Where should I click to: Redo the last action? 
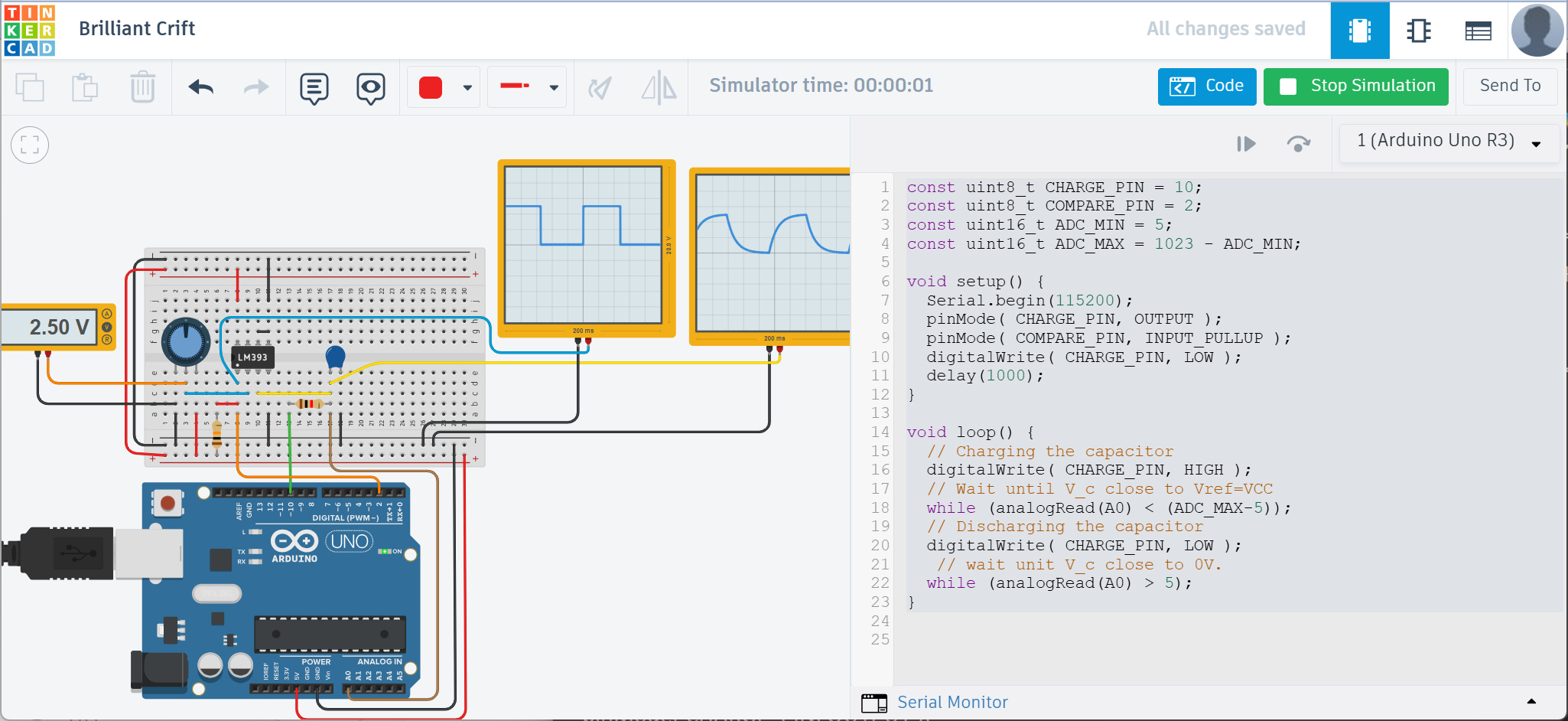point(255,86)
